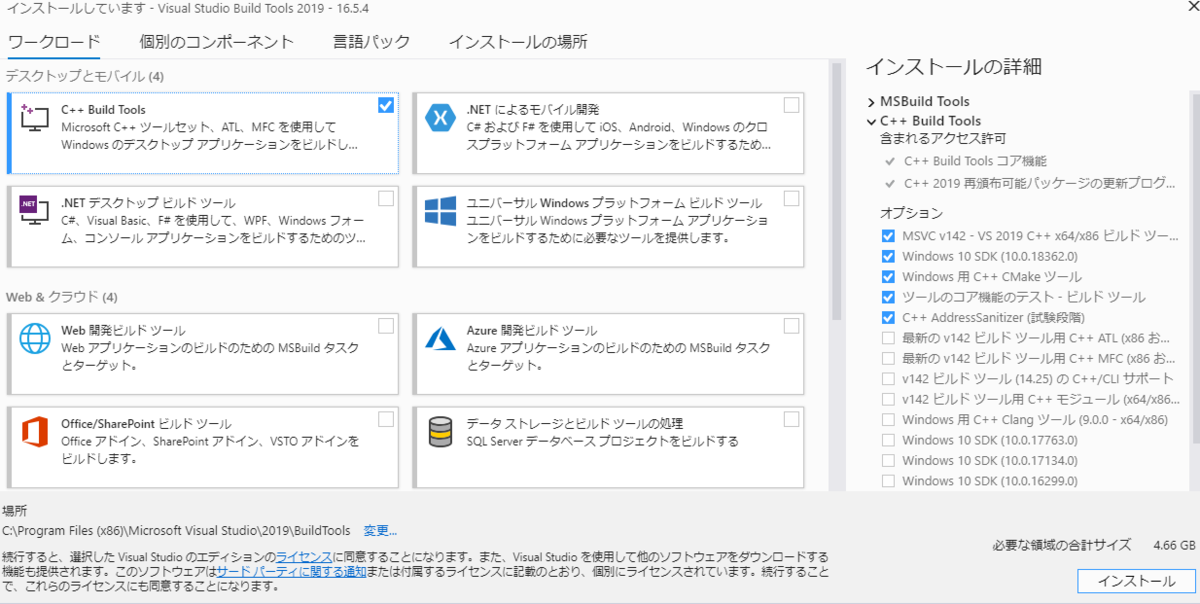Check Windows 10 SDK (10.0.17134.0) option

click(x=888, y=461)
